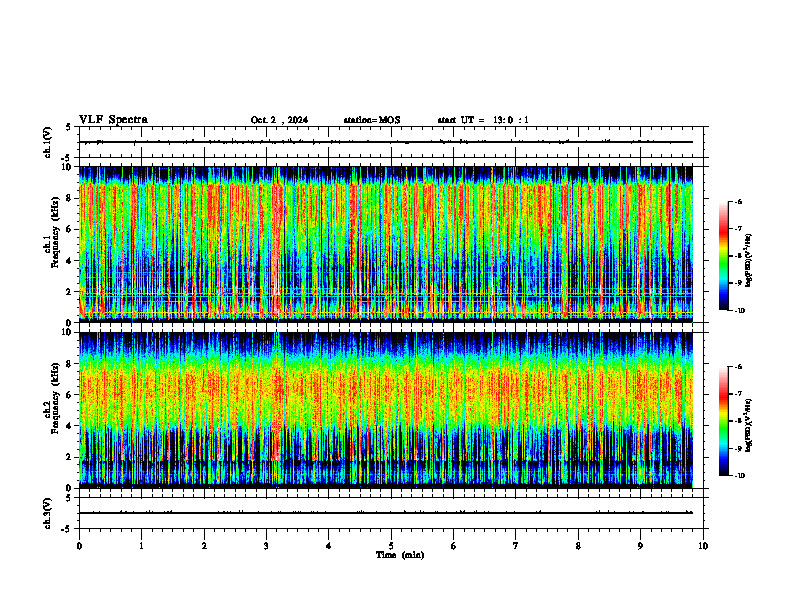Viewport: 792px width, 612px height.
Task: Click the ch.2 spectrogram "8" kHz tick label
Action: pos(69,364)
